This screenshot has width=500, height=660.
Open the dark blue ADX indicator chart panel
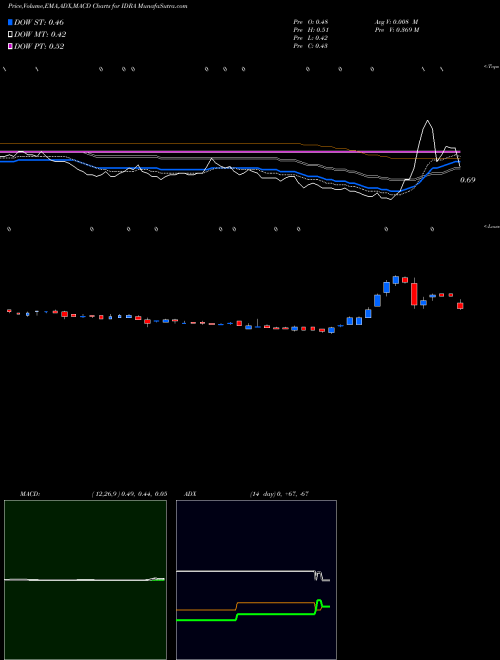pyautogui.click(x=256, y=580)
